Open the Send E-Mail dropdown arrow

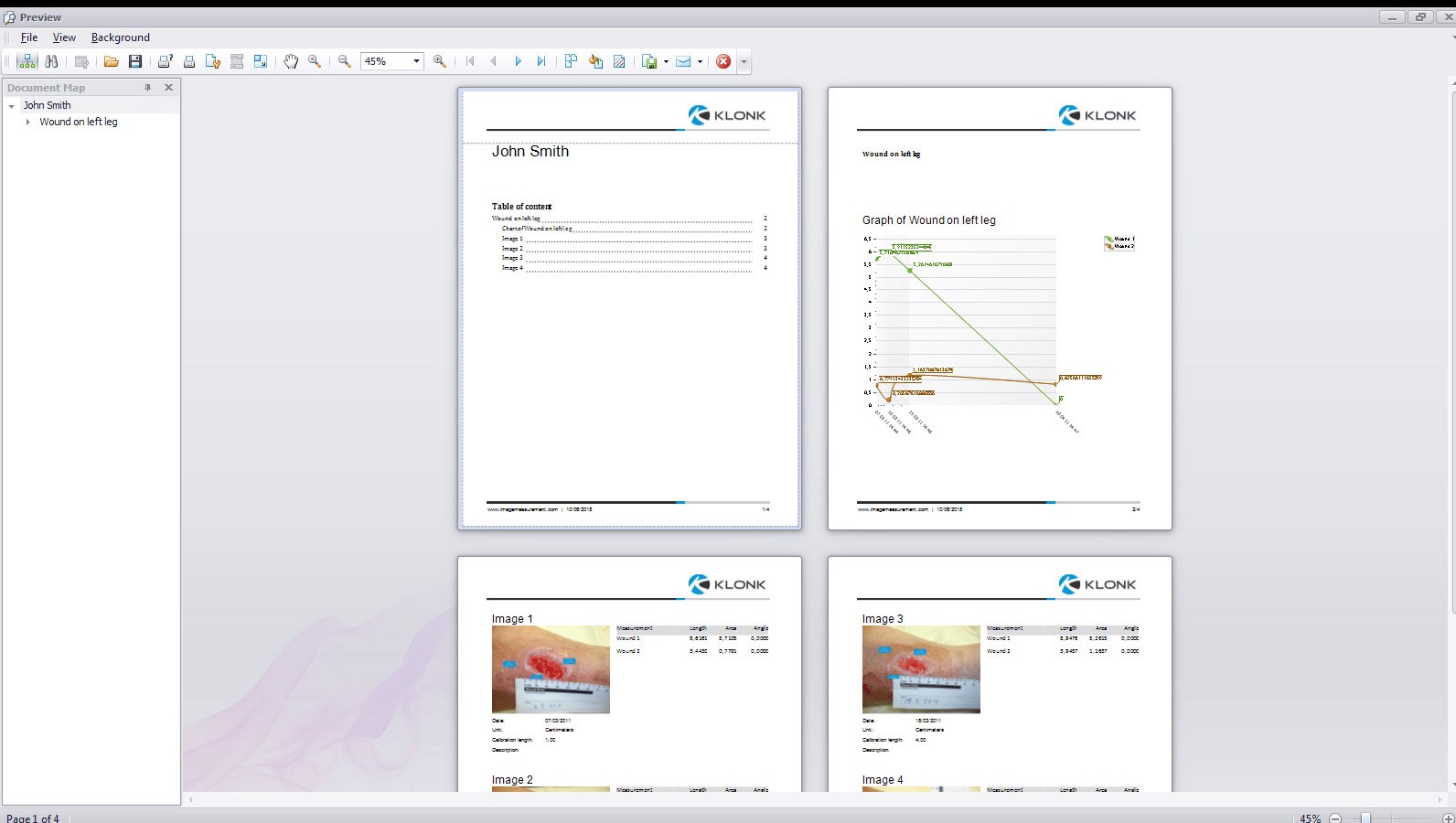[x=700, y=61]
